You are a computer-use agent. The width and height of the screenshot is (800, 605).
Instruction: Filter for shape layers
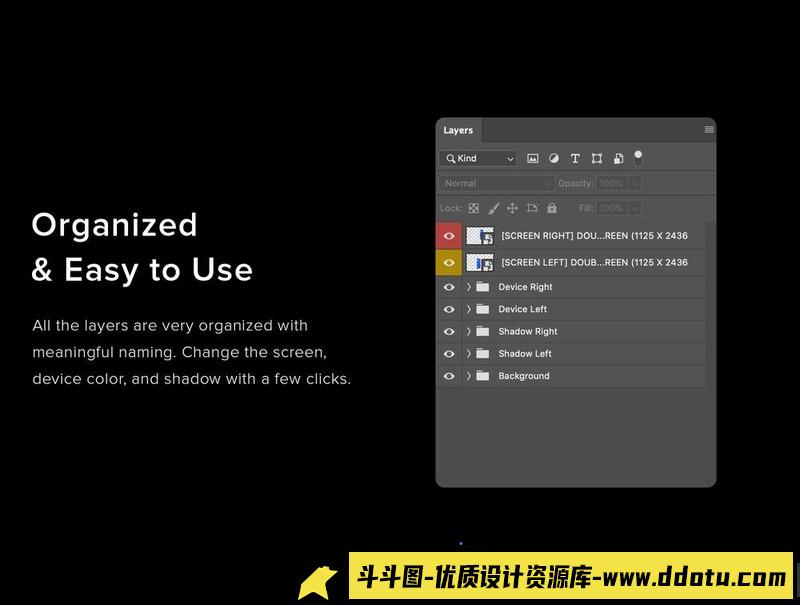point(597,158)
